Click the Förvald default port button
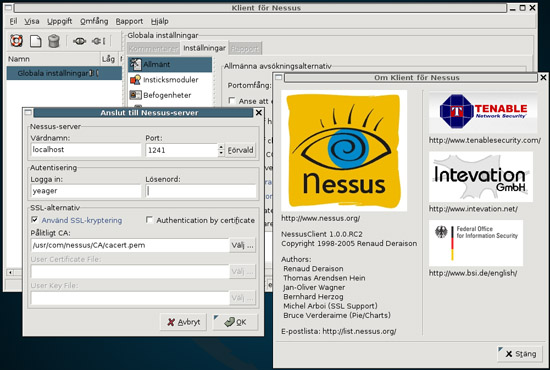The image size is (550, 370). [x=240, y=150]
